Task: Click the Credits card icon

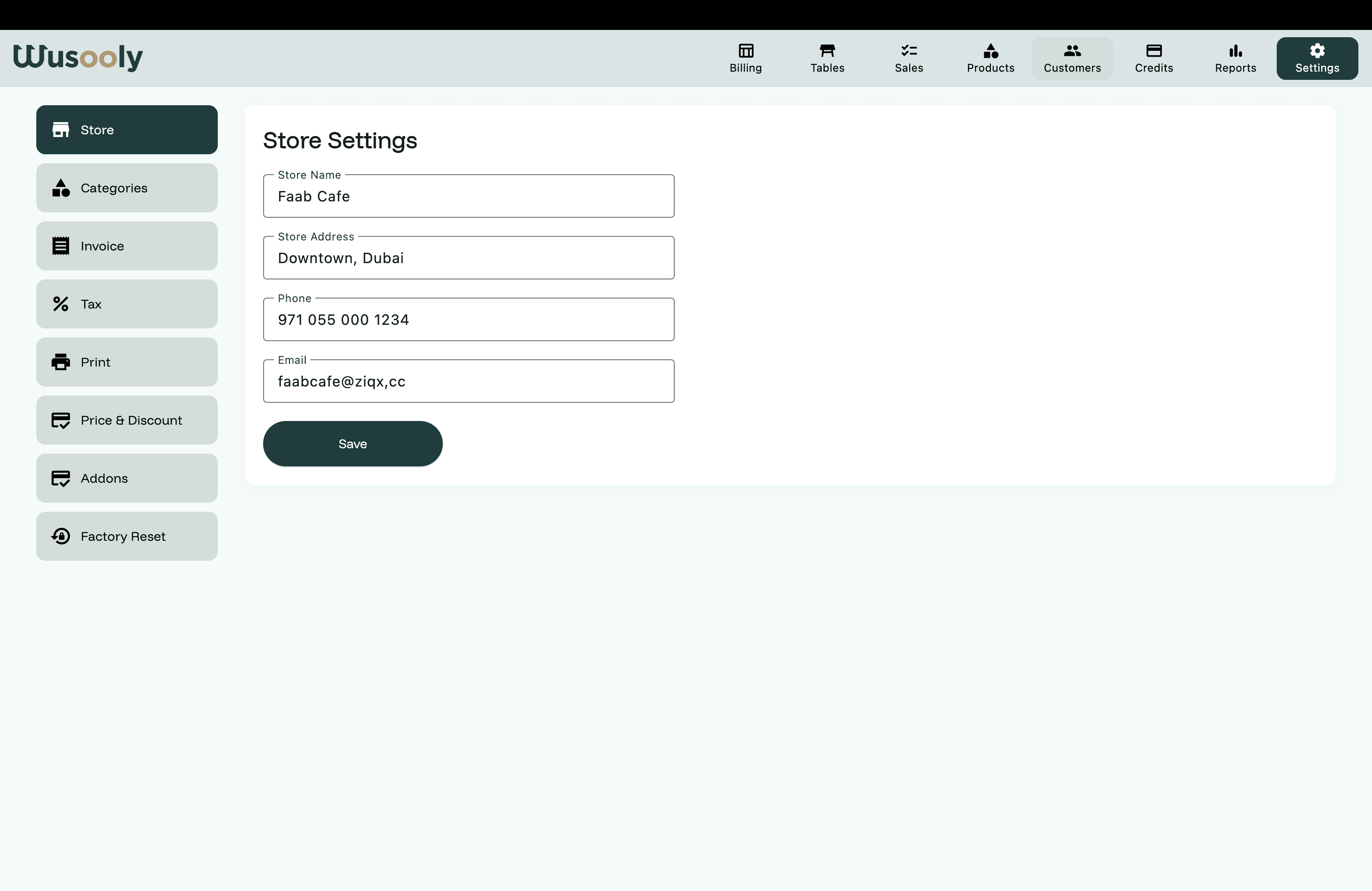Action: [x=1153, y=51]
